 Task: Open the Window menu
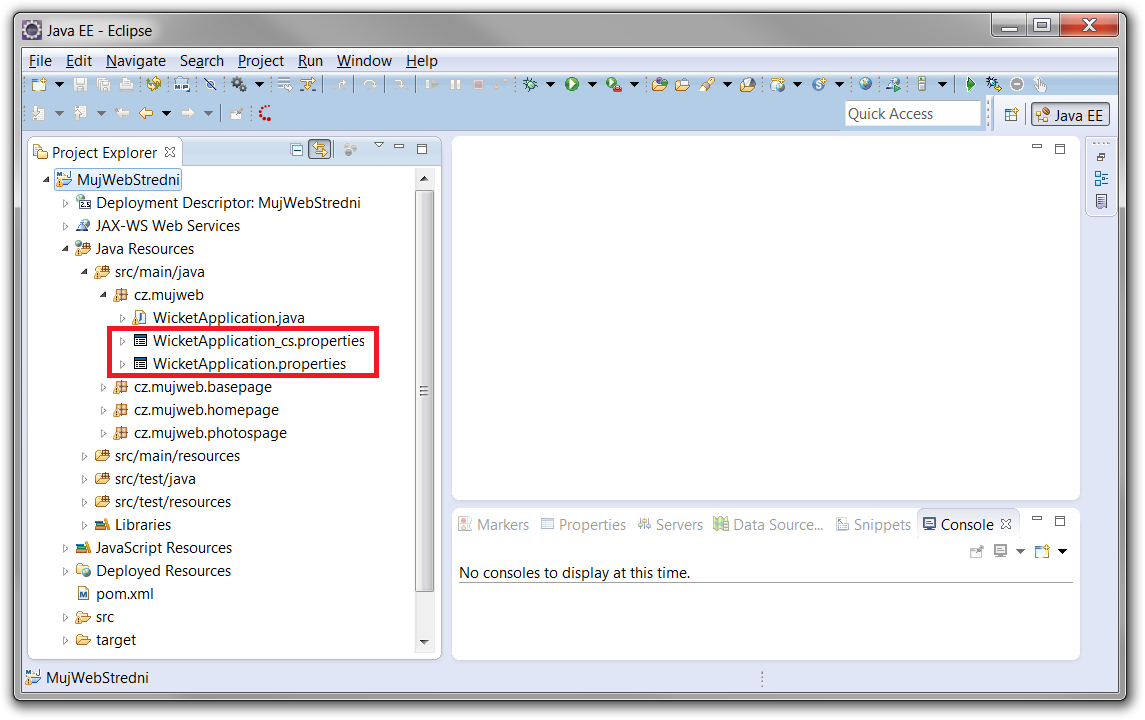pyautogui.click(x=364, y=61)
